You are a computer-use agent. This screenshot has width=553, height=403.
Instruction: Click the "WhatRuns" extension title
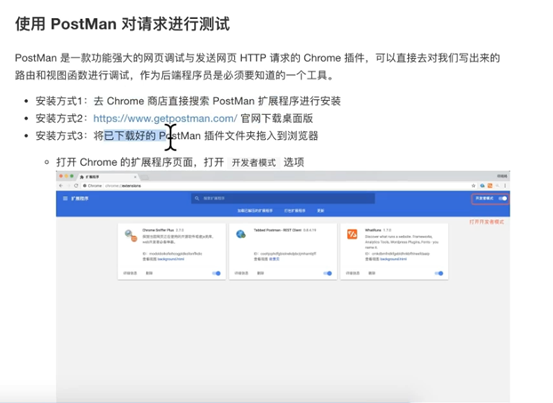pos(373,230)
